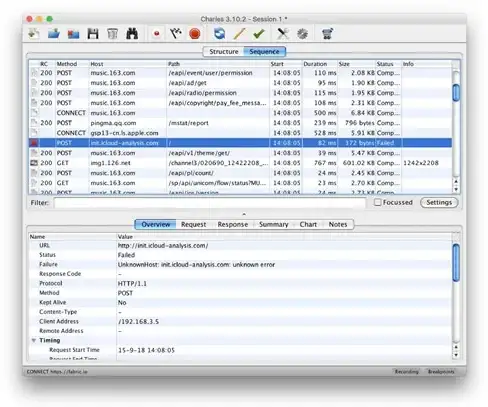
Task: Select the /eapi/radio/permission request row
Action: (240, 93)
